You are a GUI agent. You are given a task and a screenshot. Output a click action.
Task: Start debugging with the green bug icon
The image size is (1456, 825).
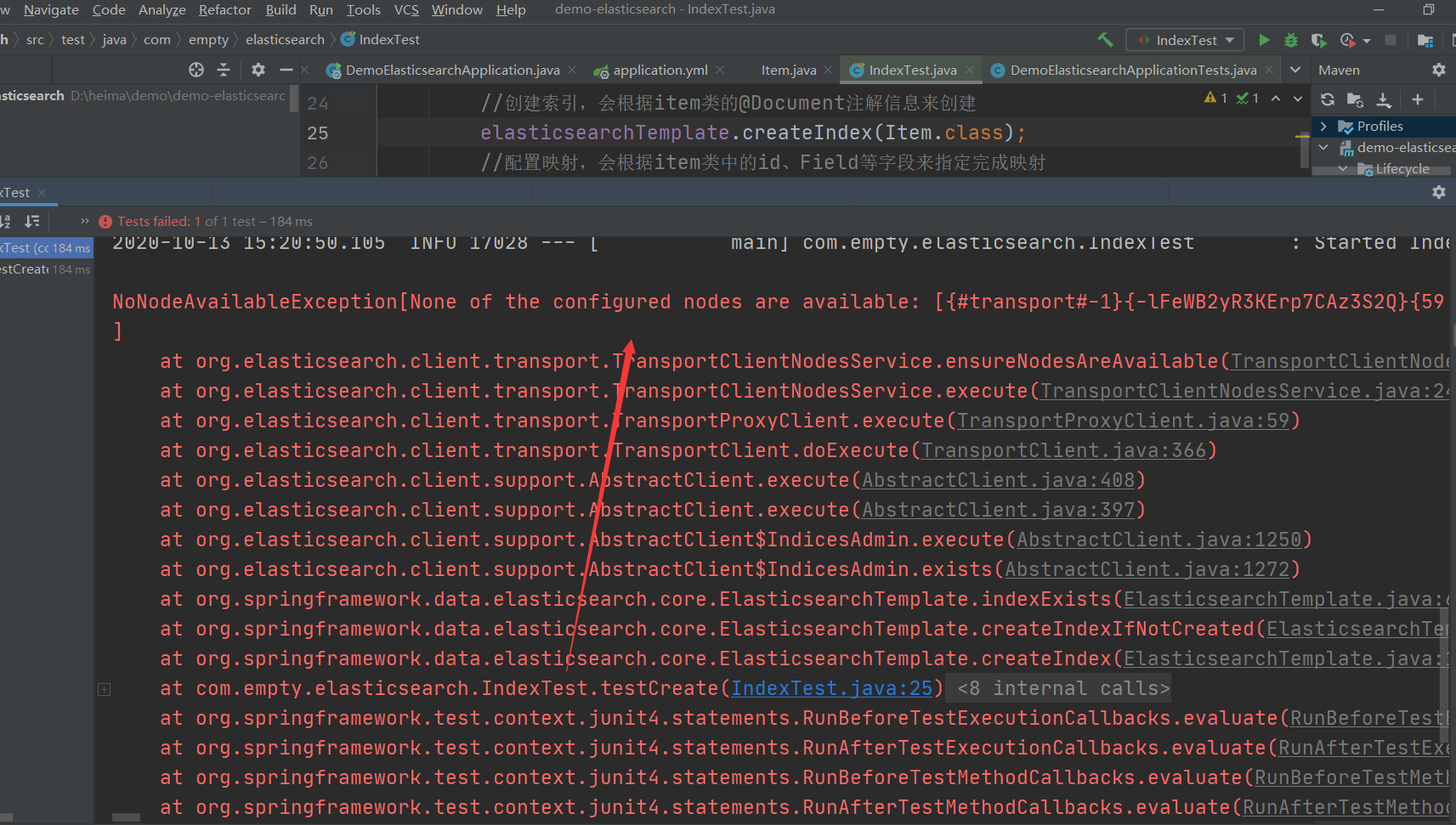[1291, 40]
